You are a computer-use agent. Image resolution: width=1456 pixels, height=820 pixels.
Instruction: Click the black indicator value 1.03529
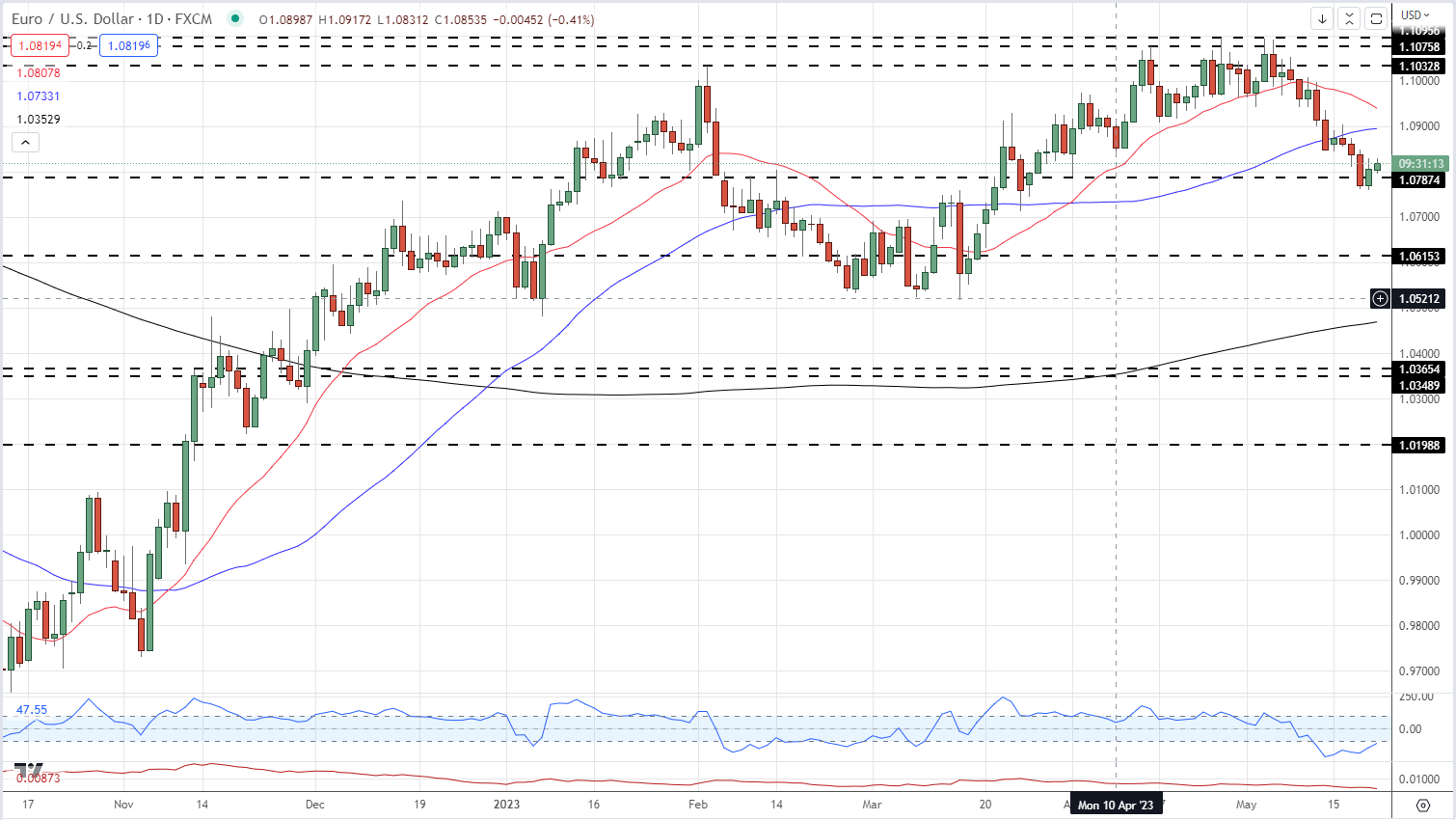click(x=39, y=120)
